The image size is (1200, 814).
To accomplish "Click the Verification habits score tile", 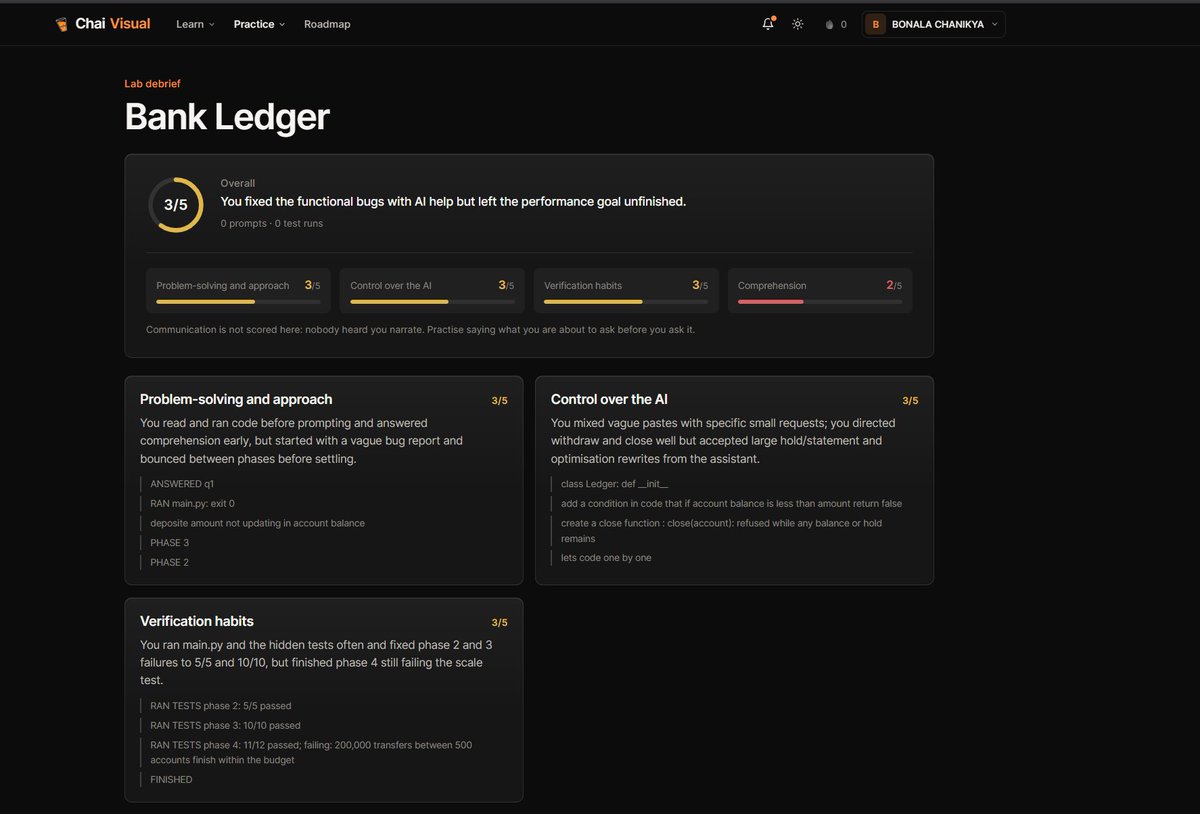I will tap(626, 290).
